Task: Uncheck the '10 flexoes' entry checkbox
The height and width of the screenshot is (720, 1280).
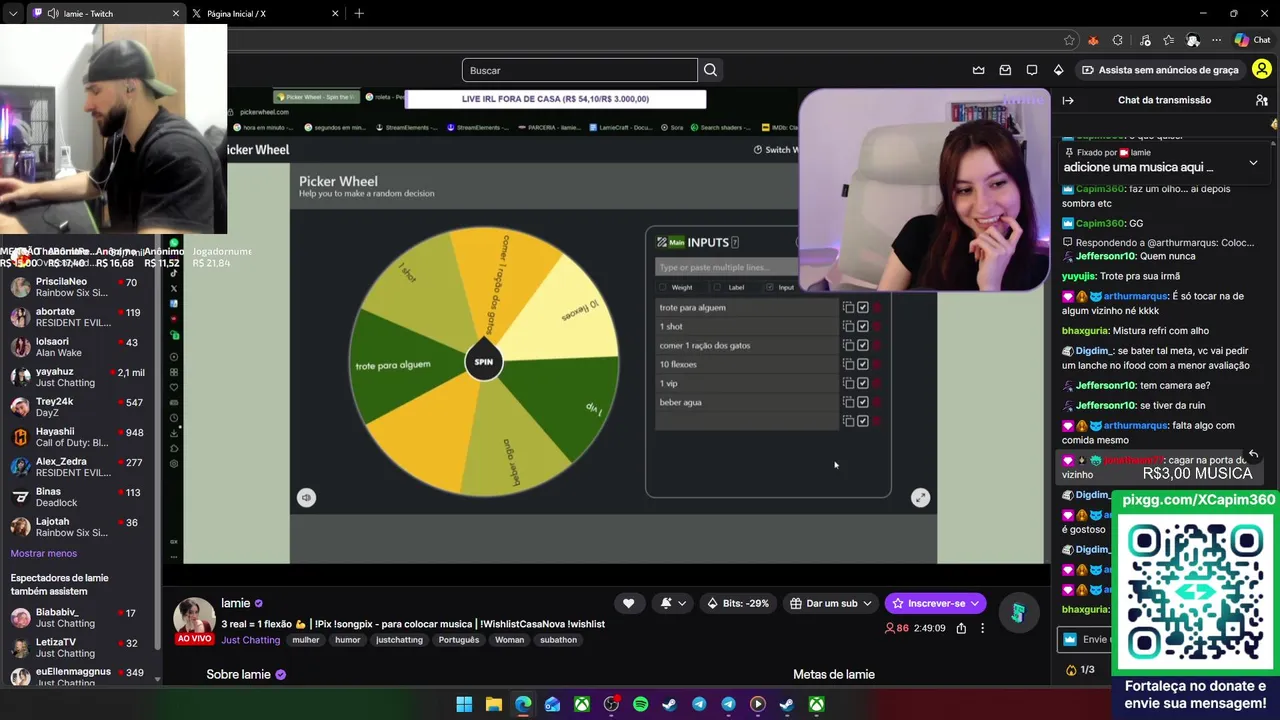Action: click(863, 365)
